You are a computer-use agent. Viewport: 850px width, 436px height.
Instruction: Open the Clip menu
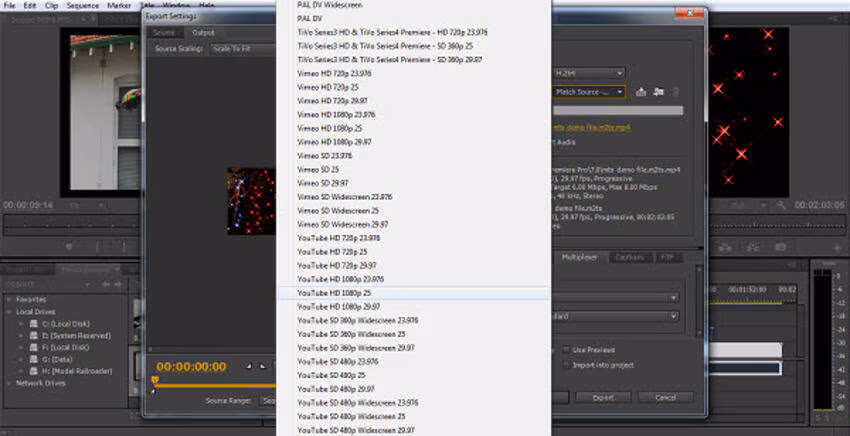[51, 5]
